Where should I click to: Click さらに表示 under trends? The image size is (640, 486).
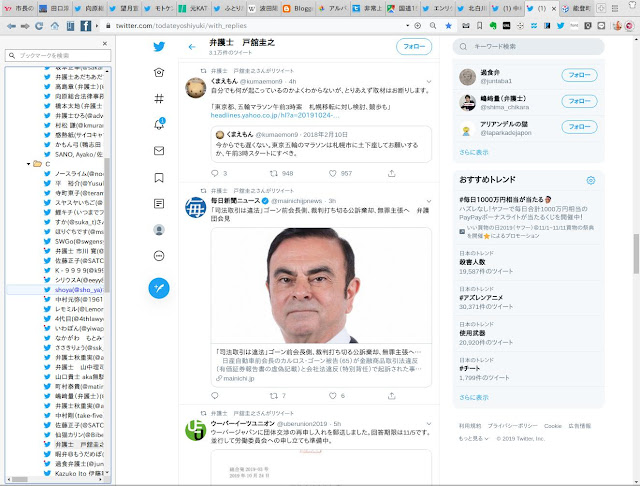click(x=473, y=397)
